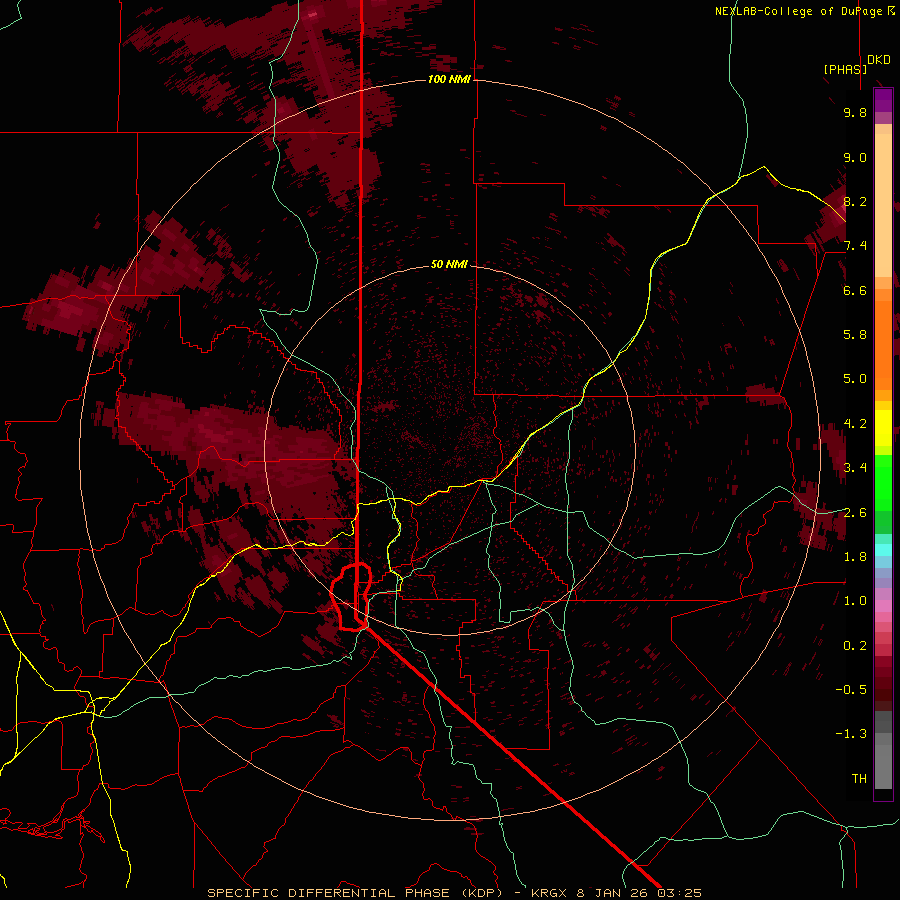
Task: Click the 9.0 scale value
Action: (855, 157)
